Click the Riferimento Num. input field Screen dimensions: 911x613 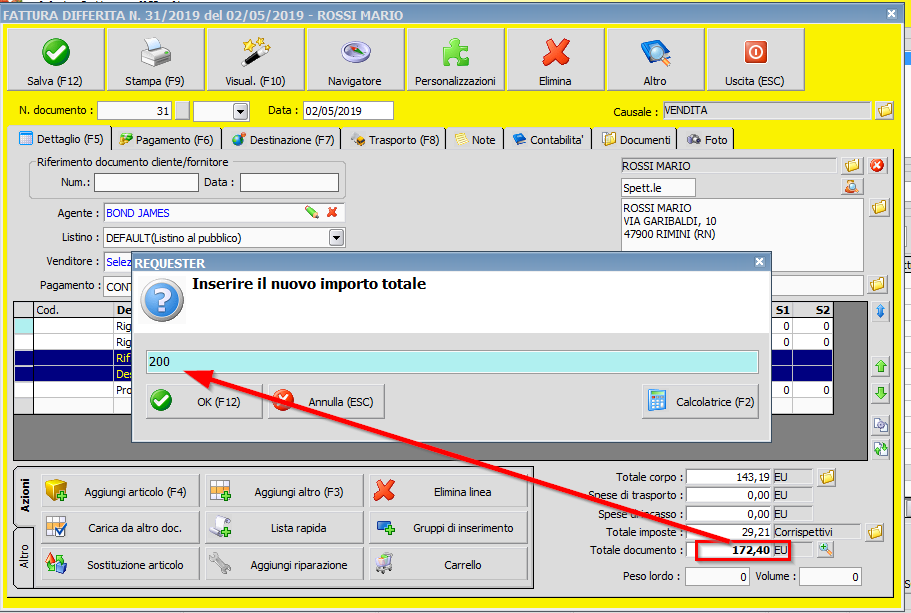pyautogui.click(x=146, y=182)
